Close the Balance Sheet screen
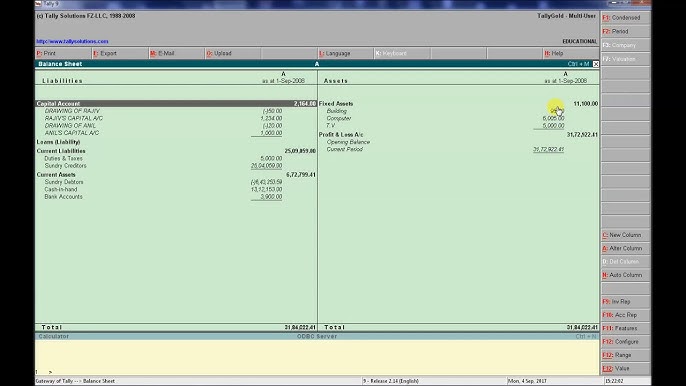The height and width of the screenshot is (386, 686). click(596, 64)
